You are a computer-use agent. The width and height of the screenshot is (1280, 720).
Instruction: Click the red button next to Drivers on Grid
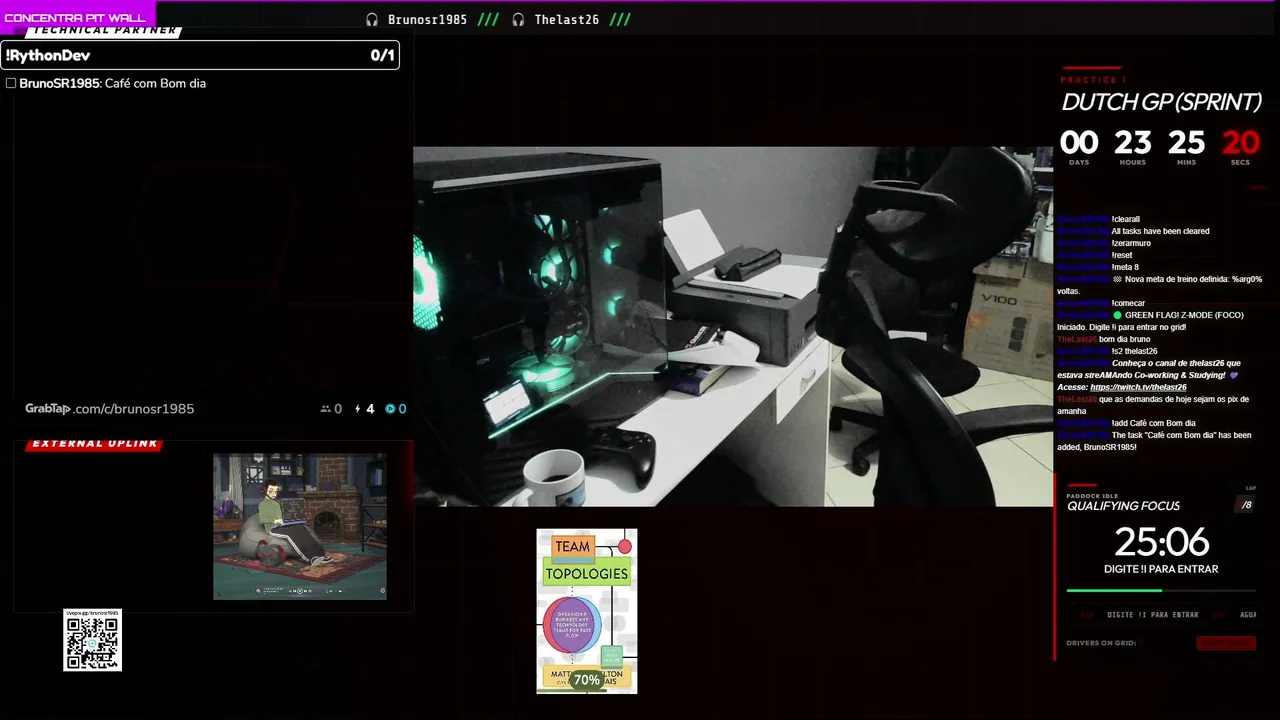(x=1225, y=643)
